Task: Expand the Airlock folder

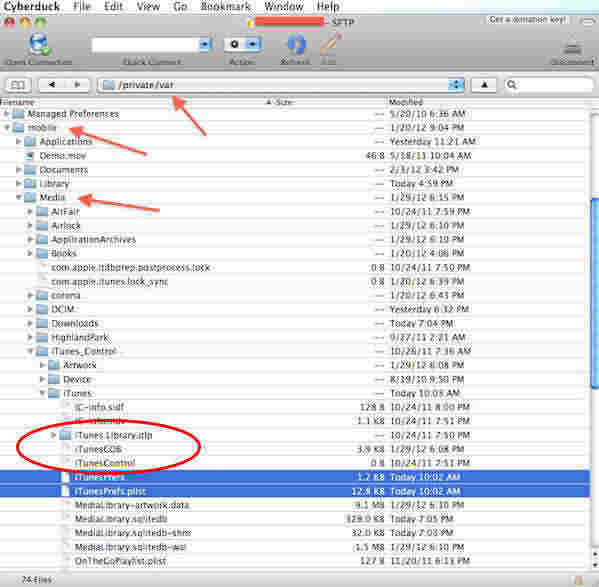Action: point(30,226)
